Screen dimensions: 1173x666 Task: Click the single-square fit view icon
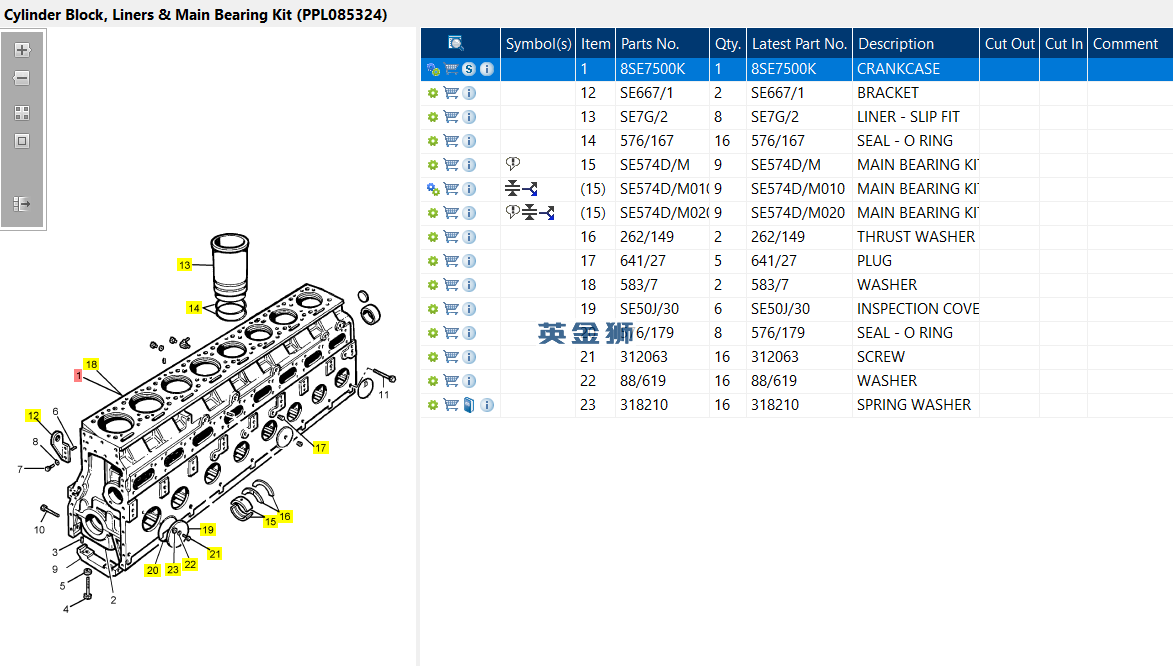point(22,141)
